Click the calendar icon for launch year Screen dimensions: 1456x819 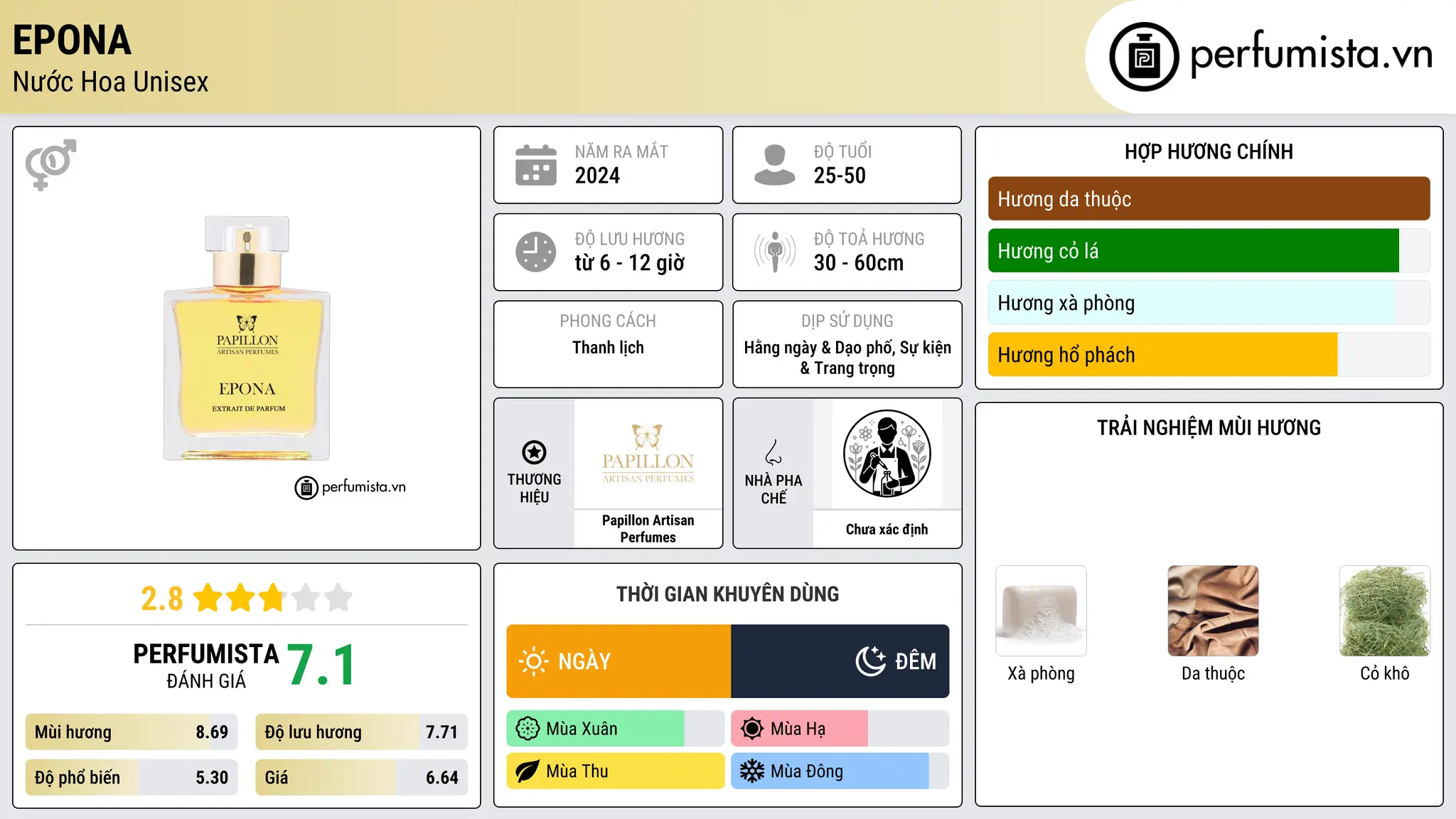[x=536, y=165]
